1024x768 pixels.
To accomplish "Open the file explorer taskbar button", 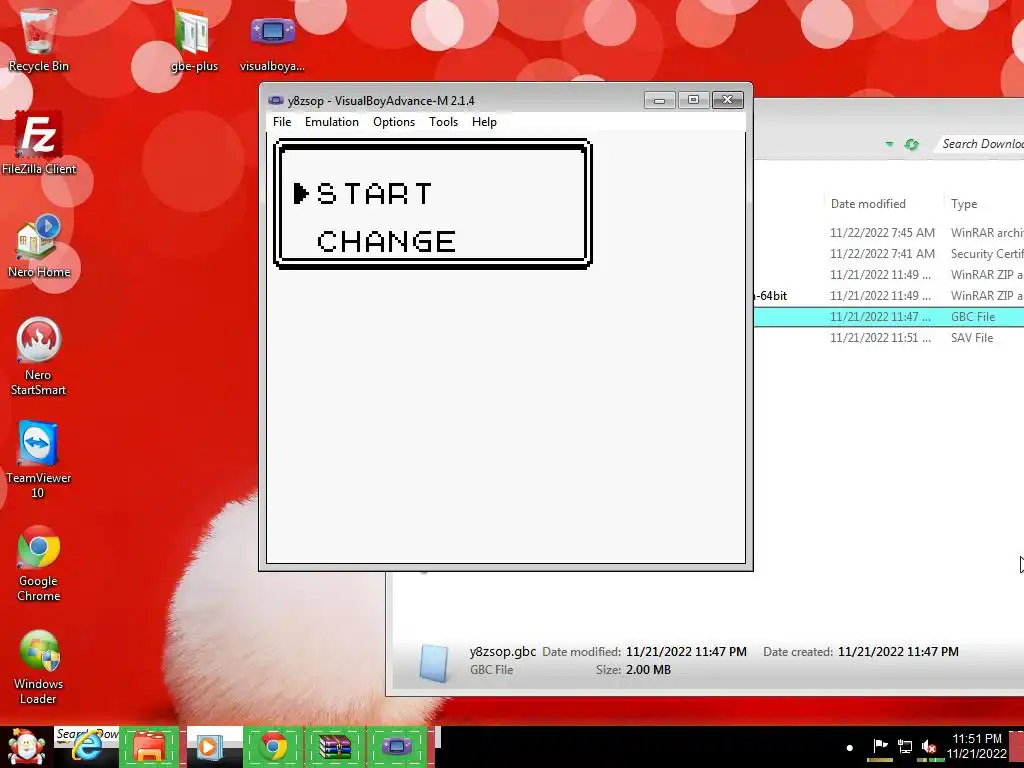I will coord(149,746).
